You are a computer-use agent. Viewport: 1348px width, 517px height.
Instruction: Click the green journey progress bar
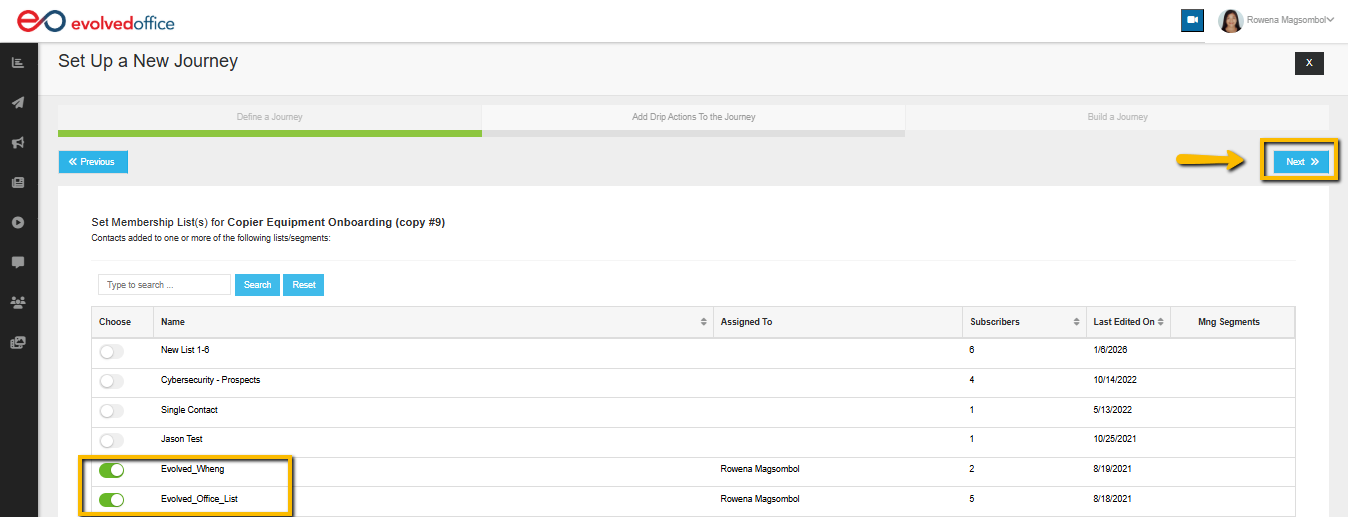270,133
